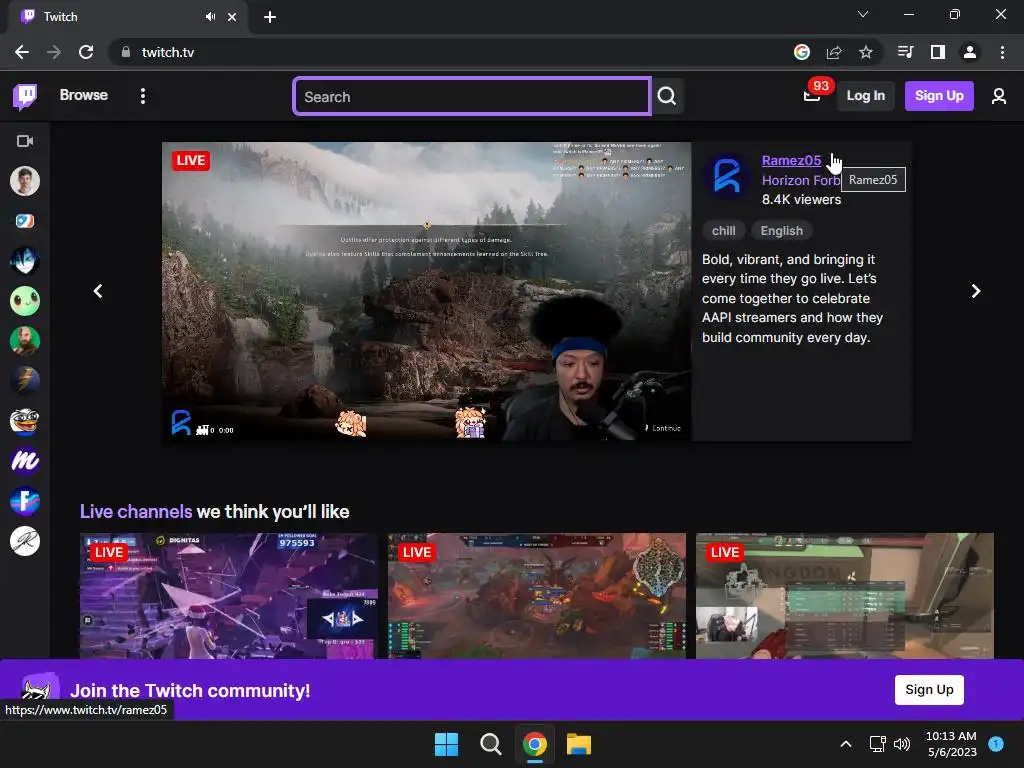
Task: Open the sidebar channel with blue-haired anime avatar
Action: pos(25,261)
